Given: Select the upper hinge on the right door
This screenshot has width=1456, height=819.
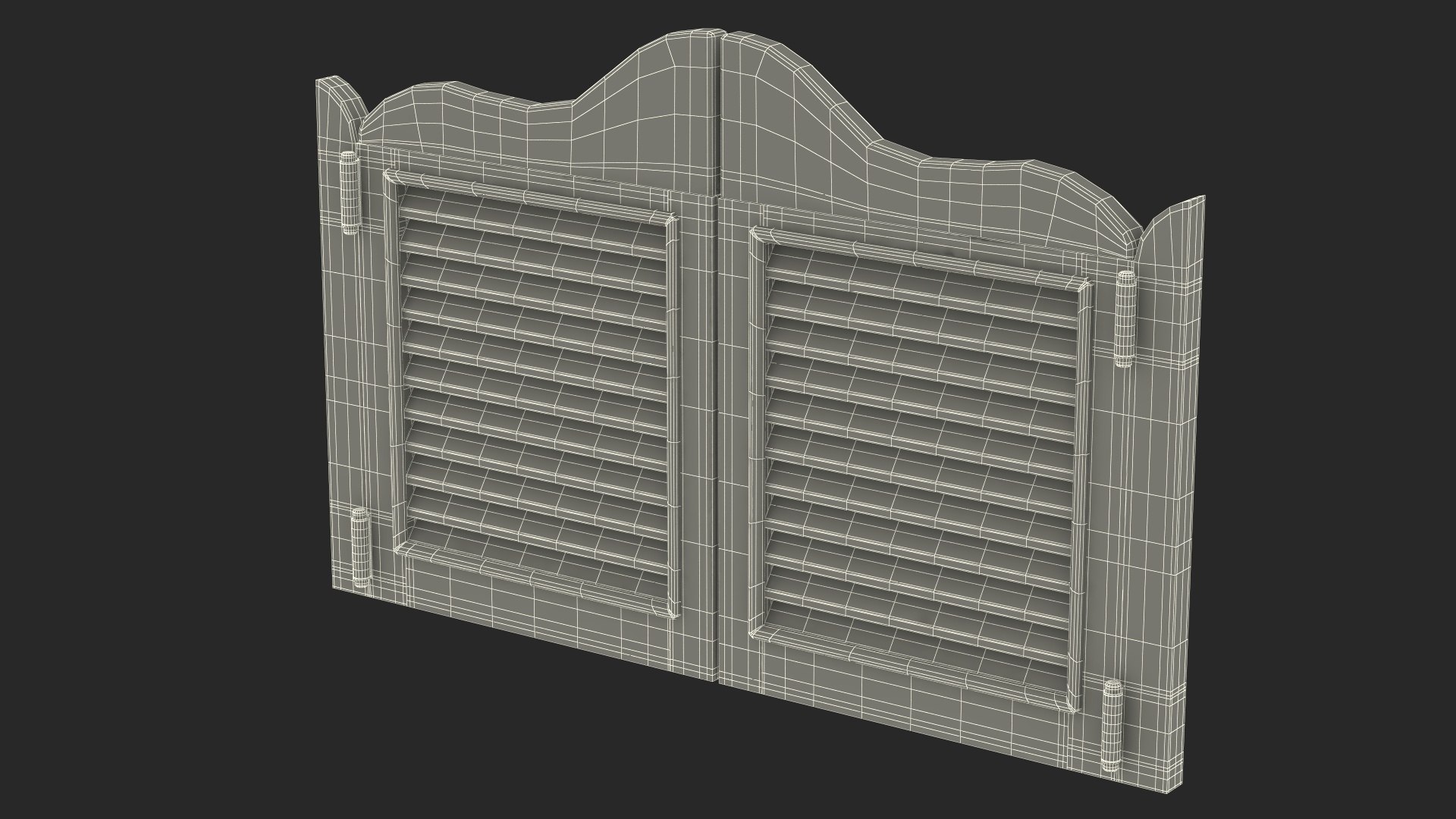Looking at the screenshot, I should (x=1125, y=318).
